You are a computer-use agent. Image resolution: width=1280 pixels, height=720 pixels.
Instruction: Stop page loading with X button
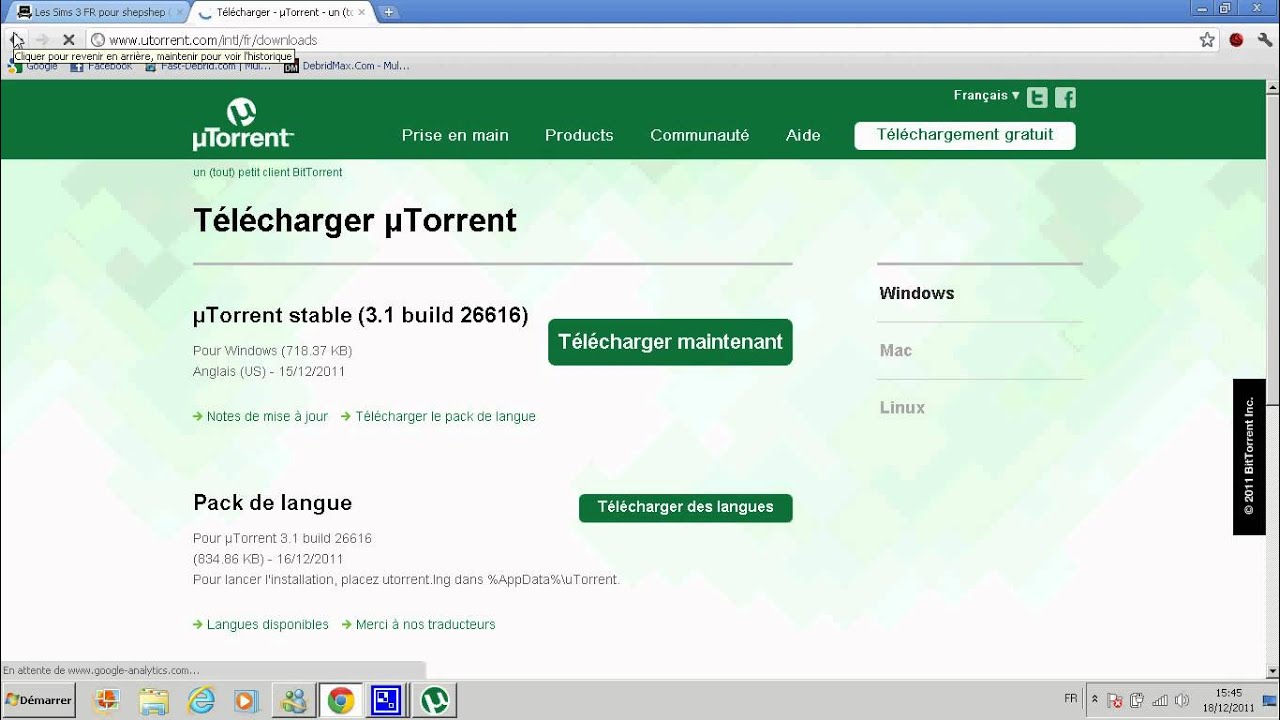pyautogui.click(x=69, y=40)
